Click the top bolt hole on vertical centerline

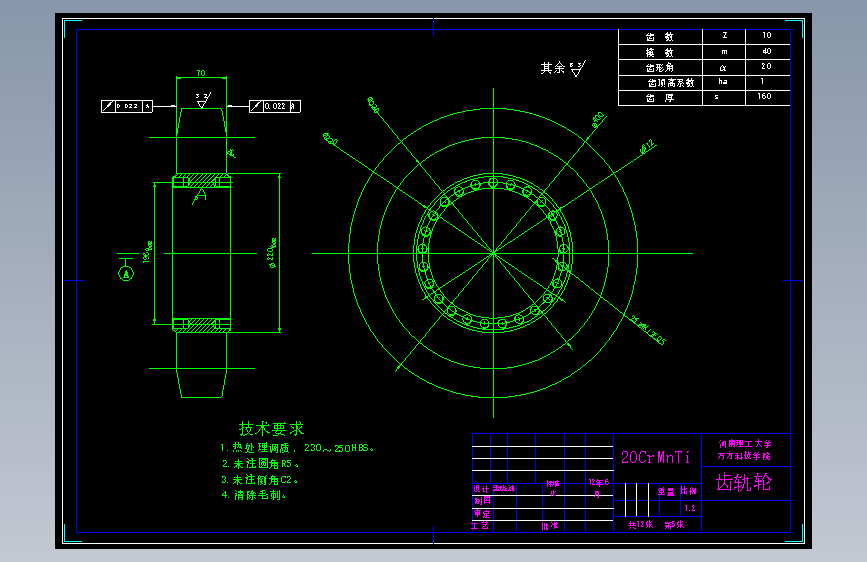493,183
